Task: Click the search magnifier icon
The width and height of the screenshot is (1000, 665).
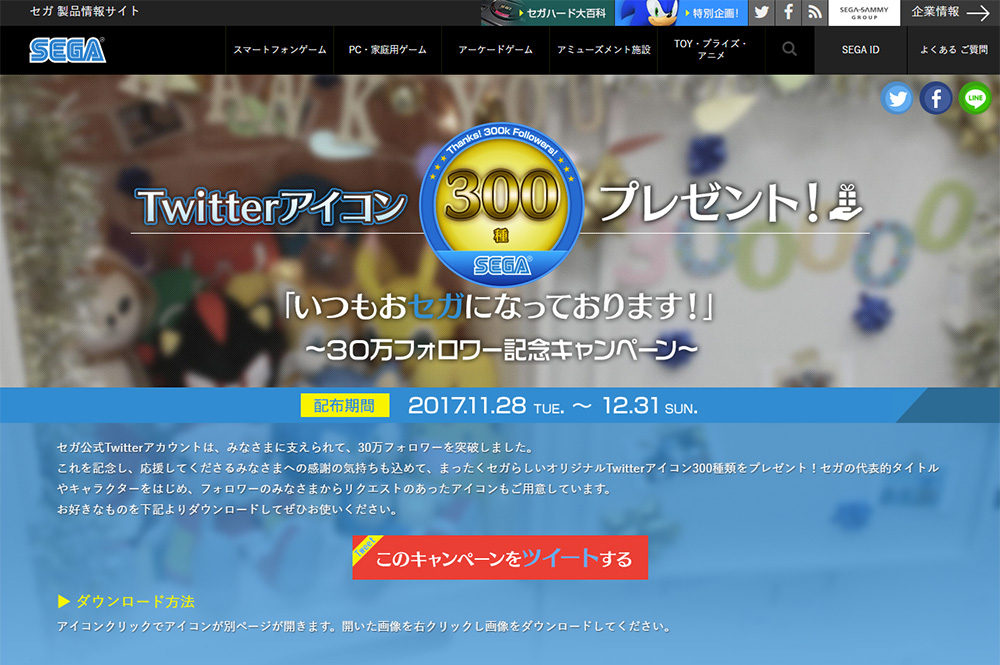Action: coord(790,49)
